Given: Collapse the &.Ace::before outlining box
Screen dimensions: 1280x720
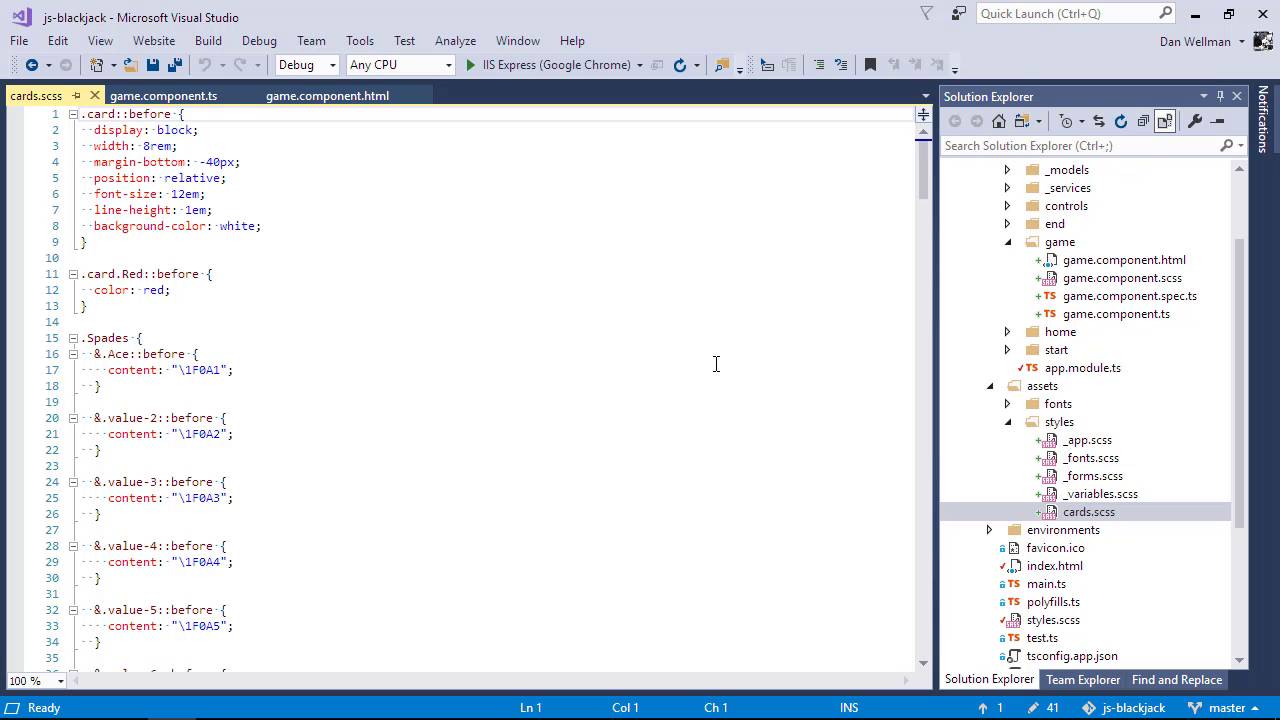Looking at the screenshot, I should click(x=73, y=354).
